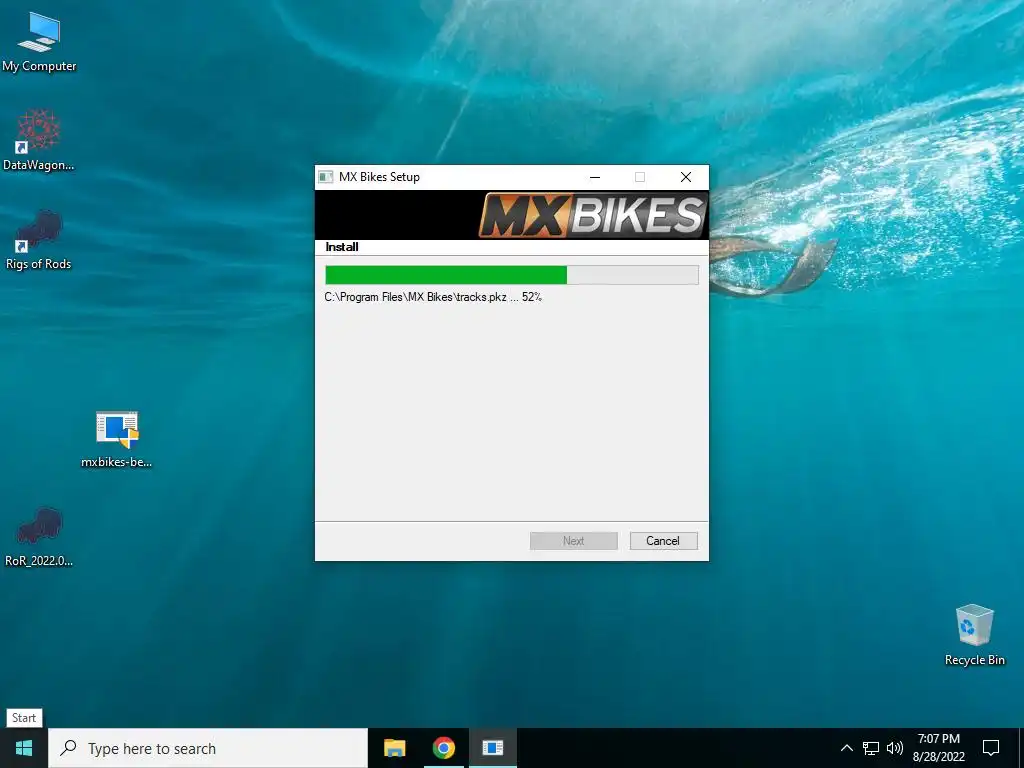Click the disabled maximize button in Setup
The image size is (1024, 768).
pos(640,177)
